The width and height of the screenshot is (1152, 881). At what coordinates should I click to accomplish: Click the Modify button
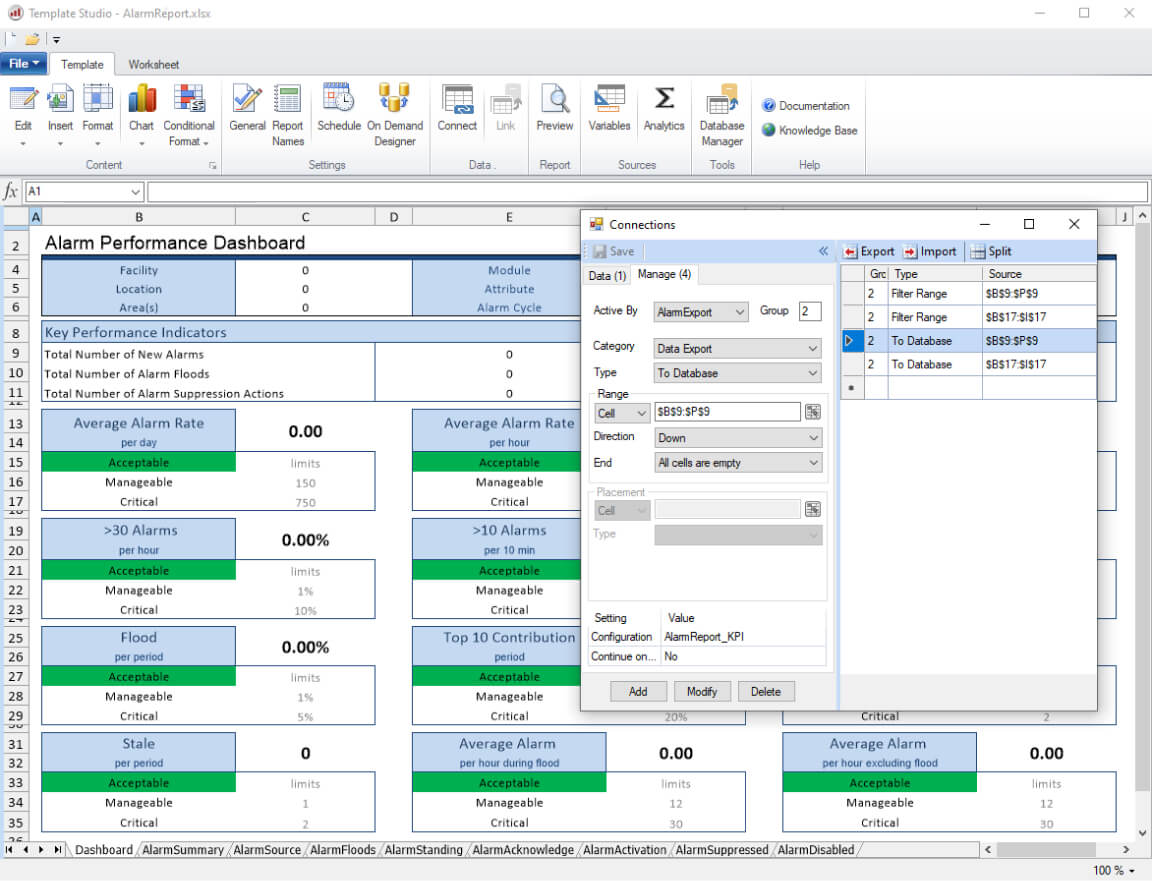(x=701, y=691)
